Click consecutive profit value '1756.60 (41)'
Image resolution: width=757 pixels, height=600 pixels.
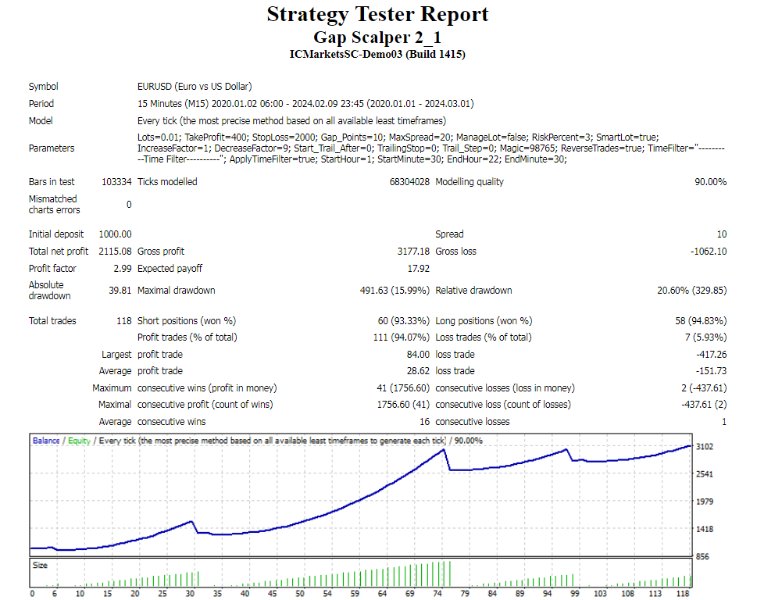pyautogui.click(x=403, y=405)
